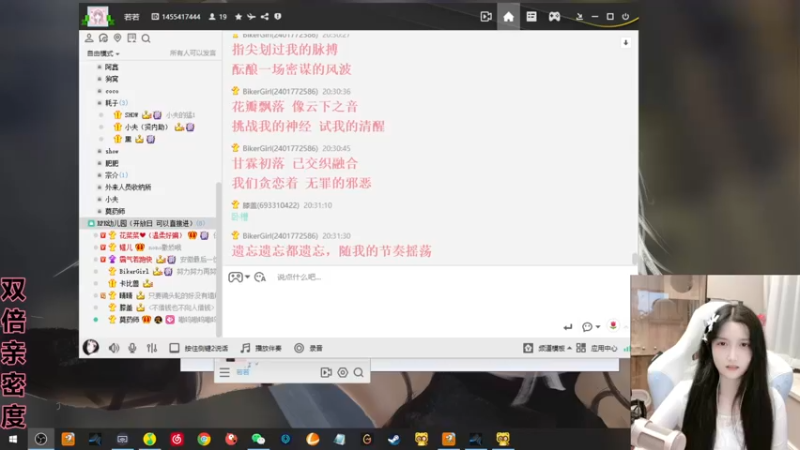This screenshot has height=450, width=800.
Task: Click the channel avatar at top left
Action: click(x=97, y=16)
